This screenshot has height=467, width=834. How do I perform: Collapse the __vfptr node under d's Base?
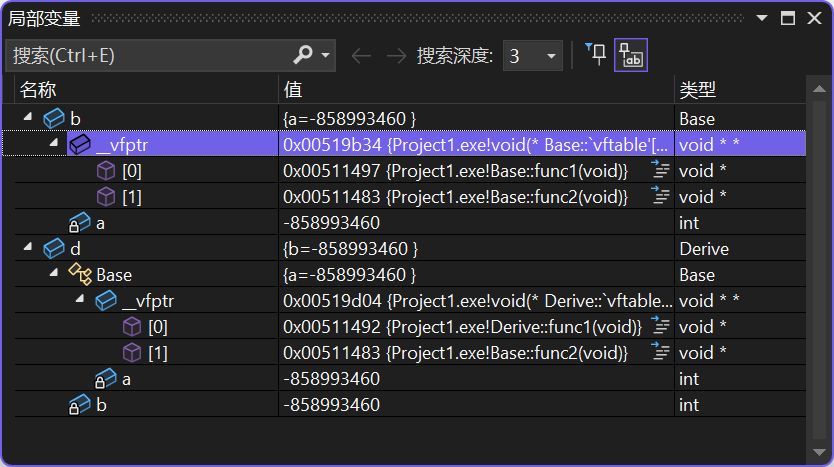(80, 298)
